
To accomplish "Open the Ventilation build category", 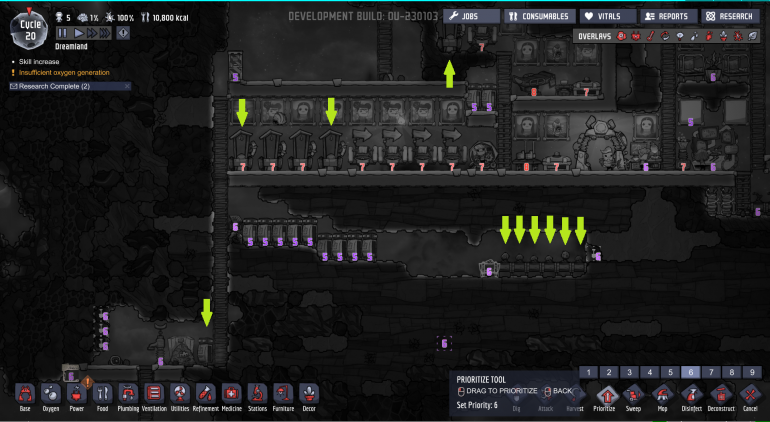I will 154,394.
